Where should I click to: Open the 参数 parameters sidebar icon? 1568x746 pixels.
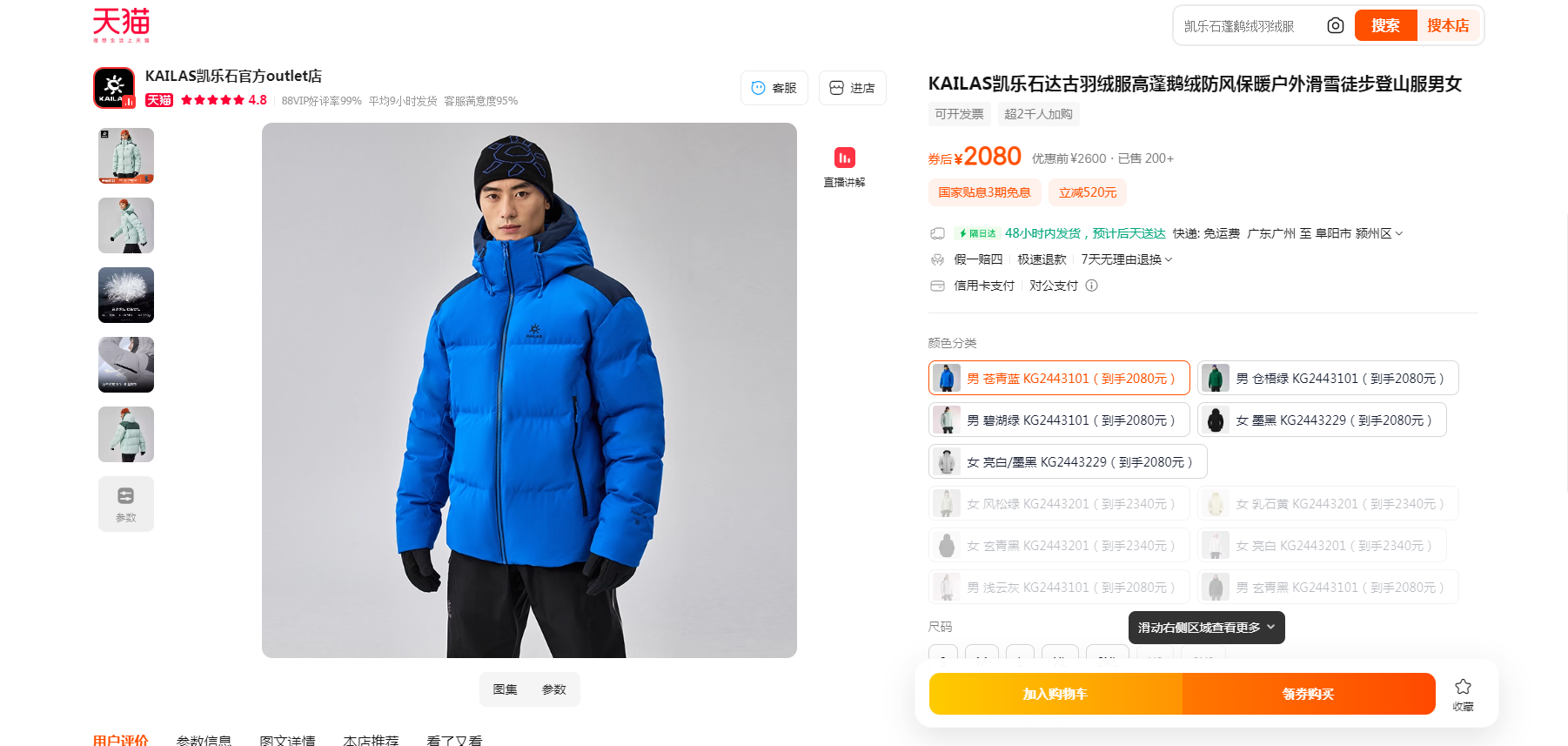(126, 504)
